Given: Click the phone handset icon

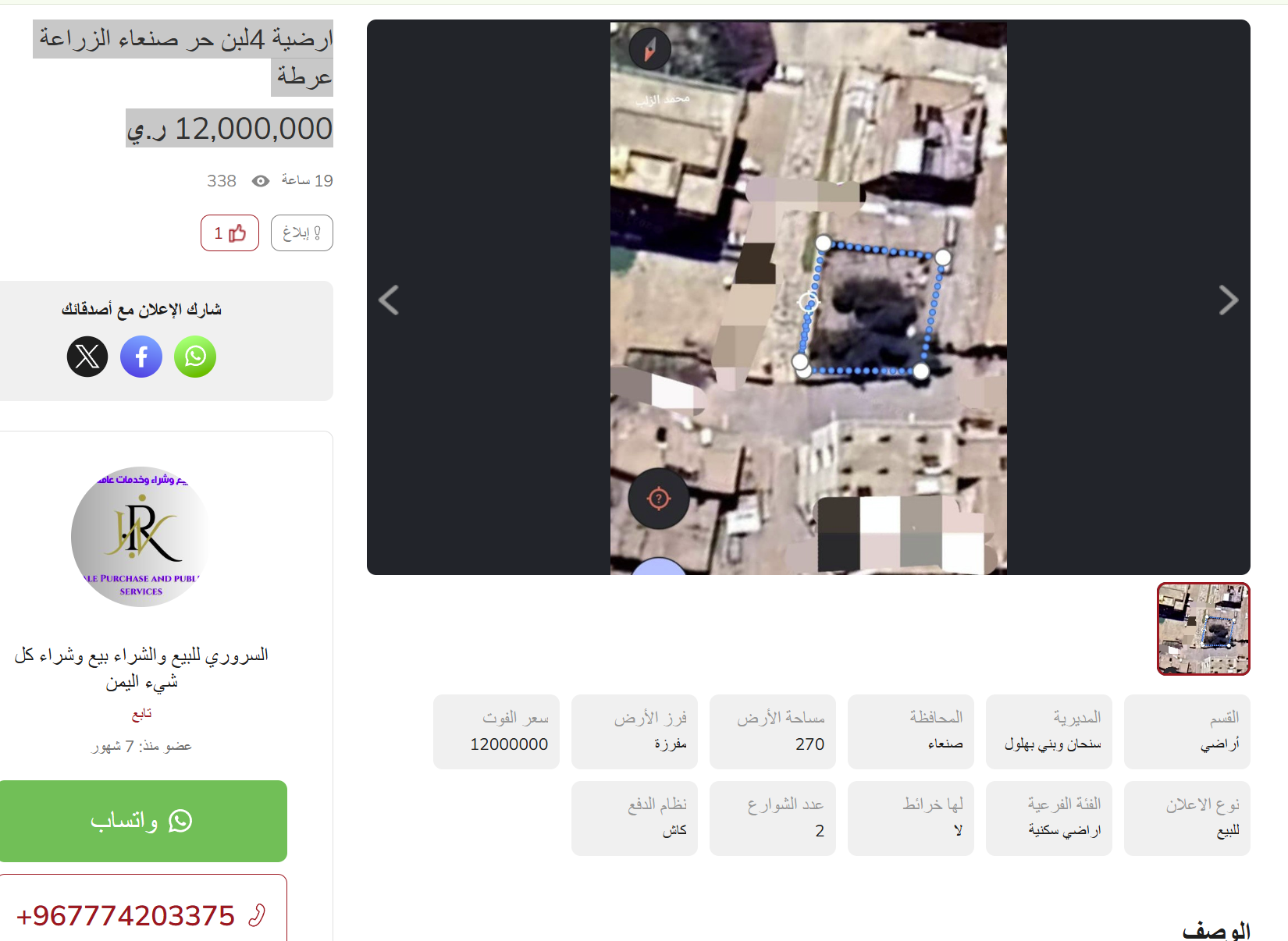Looking at the screenshot, I should click(x=258, y=915).
